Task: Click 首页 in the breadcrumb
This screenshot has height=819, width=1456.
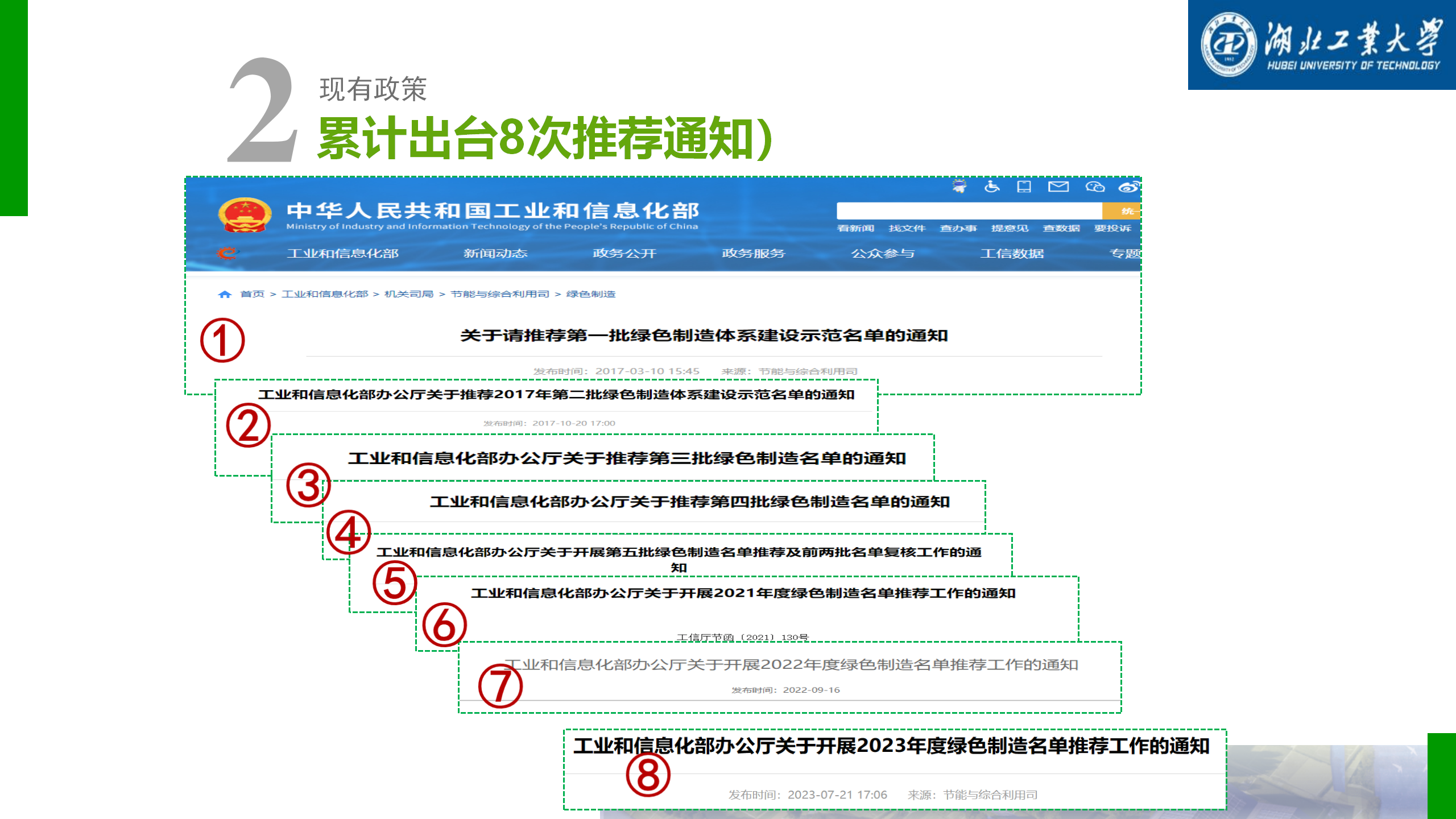Action: 253,294
